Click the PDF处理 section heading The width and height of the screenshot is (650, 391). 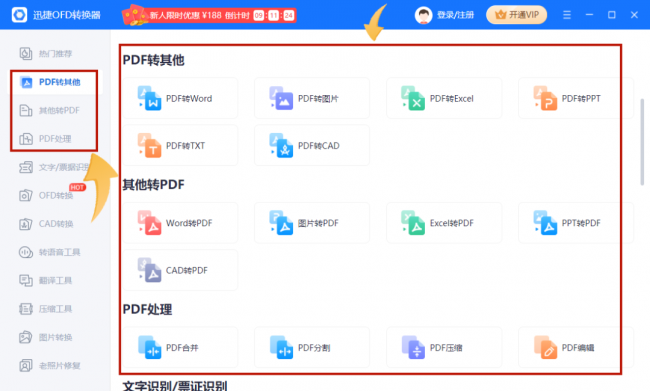(147, 309)
